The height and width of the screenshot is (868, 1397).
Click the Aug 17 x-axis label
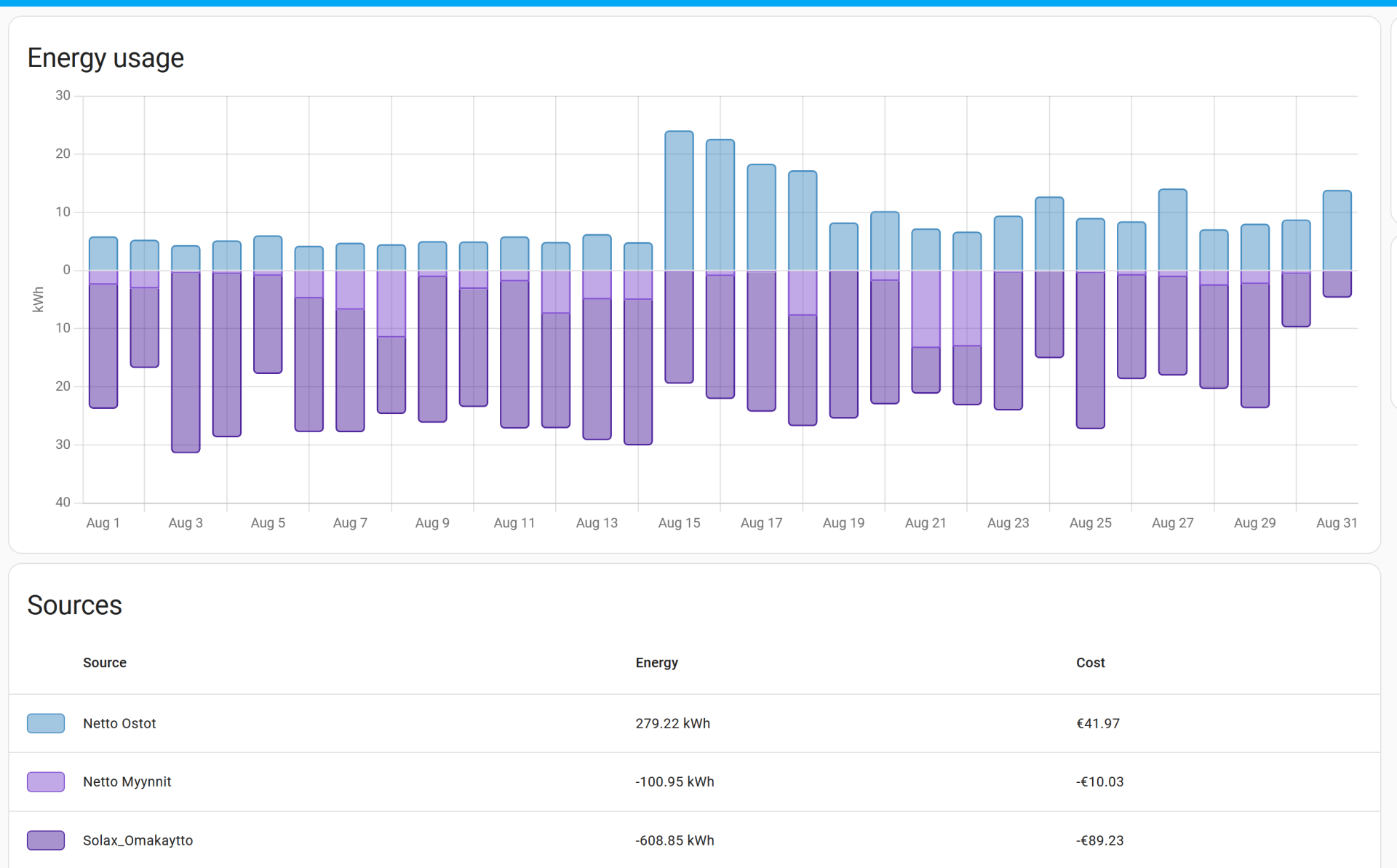point(761,523)
